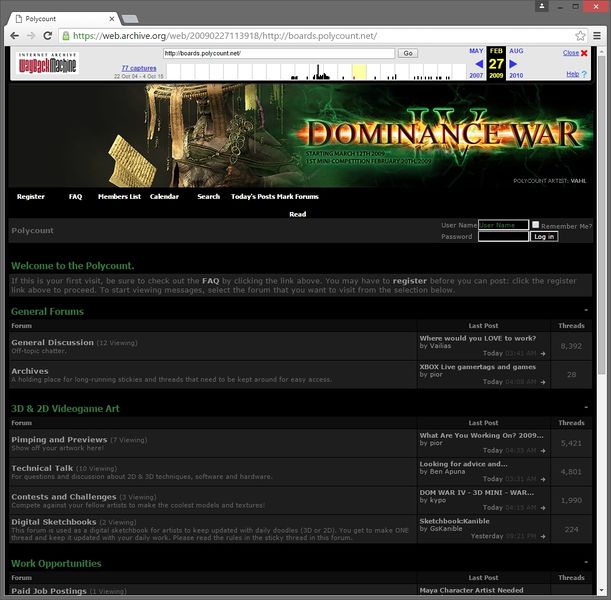Click the User Name input field
Image resolution: width=611 pixels, height=600 pixels.
click(503, 225)
